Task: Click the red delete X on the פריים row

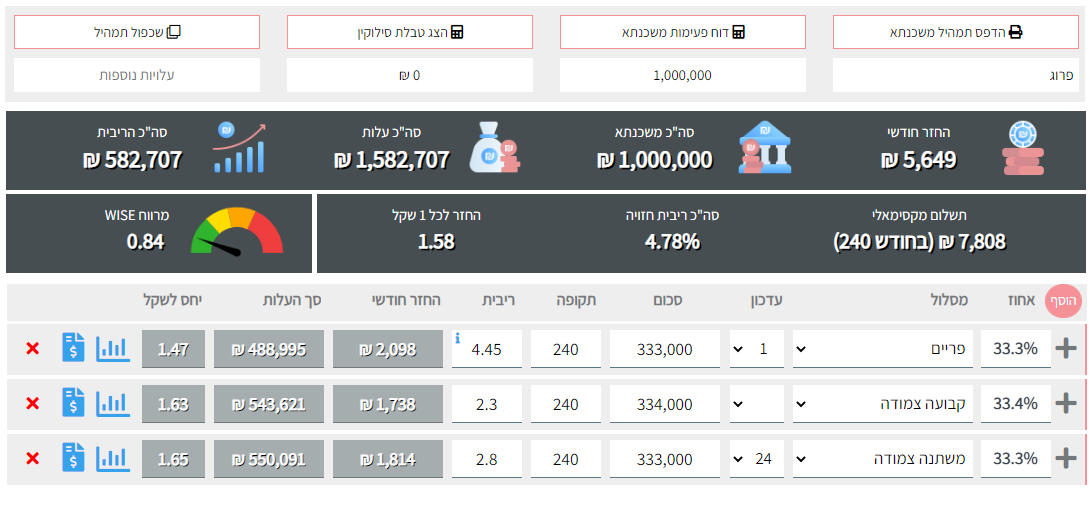Action: [32, 349]
